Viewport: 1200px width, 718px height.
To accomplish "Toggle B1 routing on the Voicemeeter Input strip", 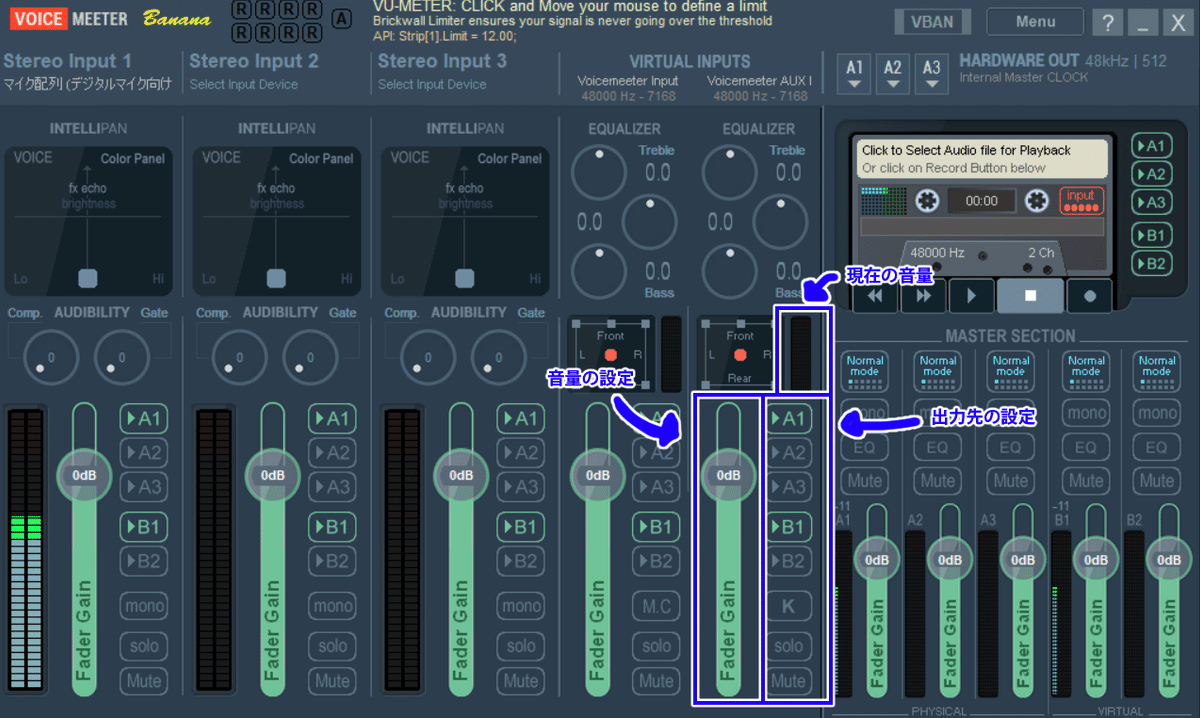I will pyautogui.click(x=656, y=527).
